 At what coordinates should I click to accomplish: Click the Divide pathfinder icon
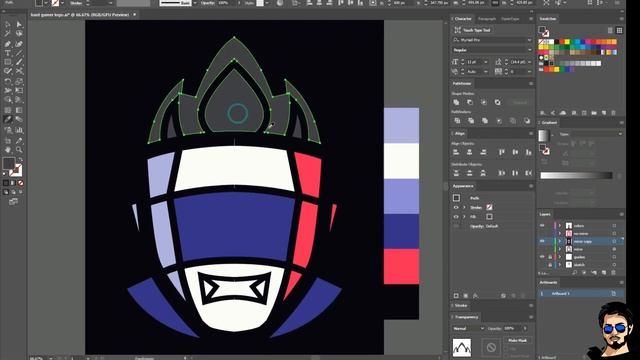[457, 121]
